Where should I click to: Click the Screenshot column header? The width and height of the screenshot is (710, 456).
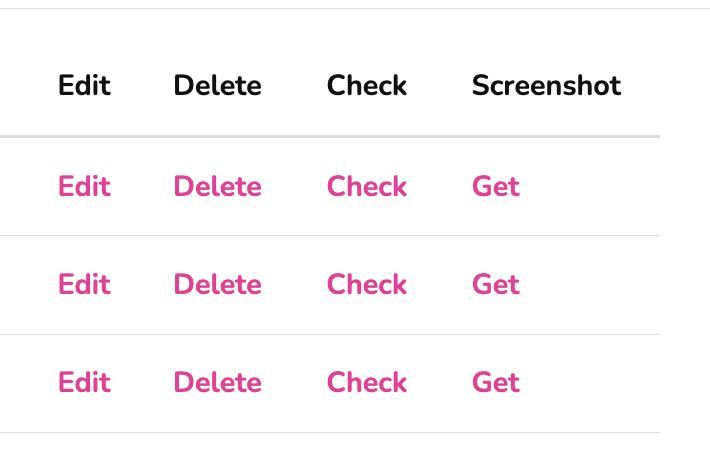(x=546, y=86)
